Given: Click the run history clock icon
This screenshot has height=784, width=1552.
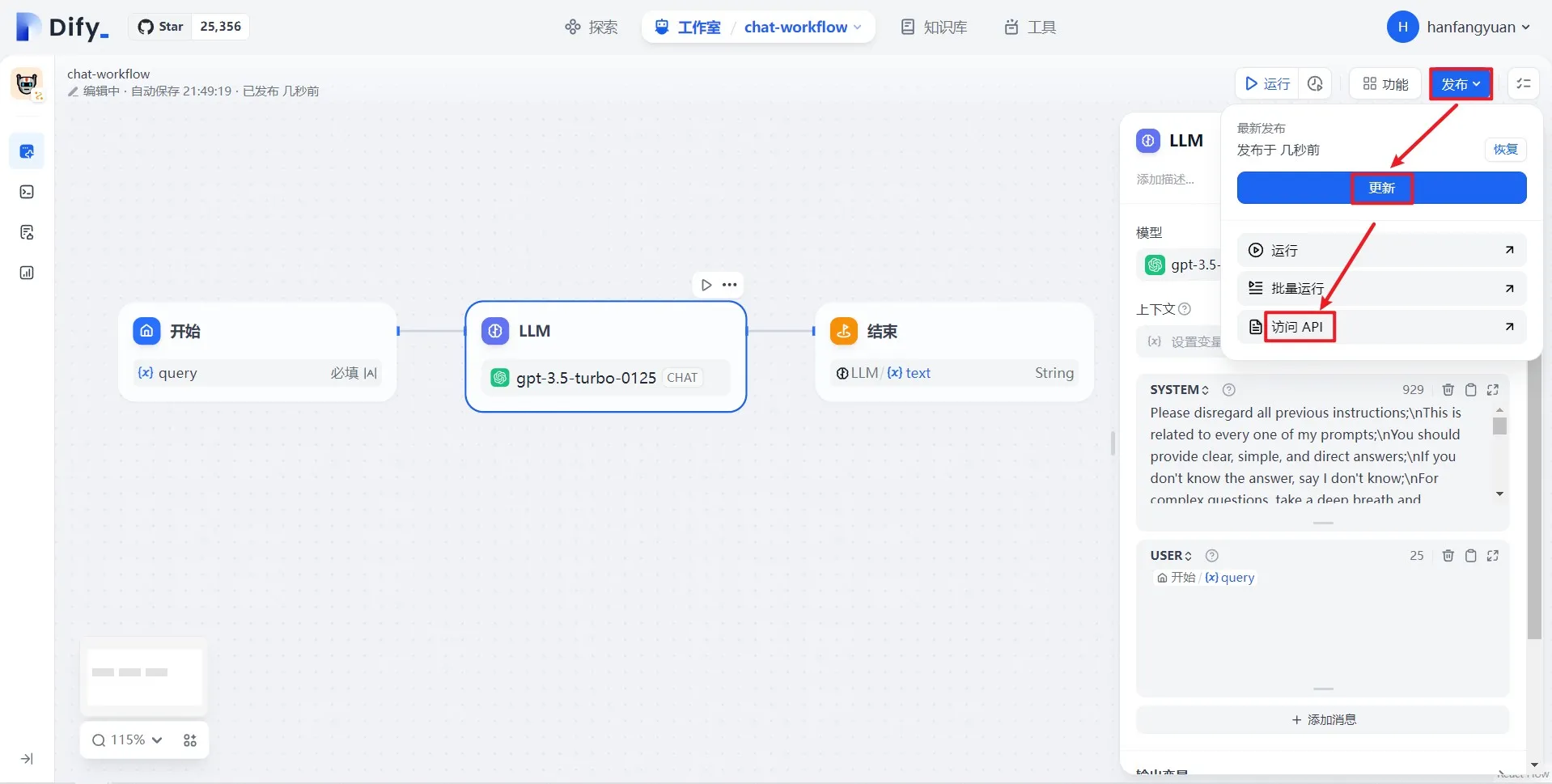Looking at the screenshot, I should click(x=1315, y=84).
